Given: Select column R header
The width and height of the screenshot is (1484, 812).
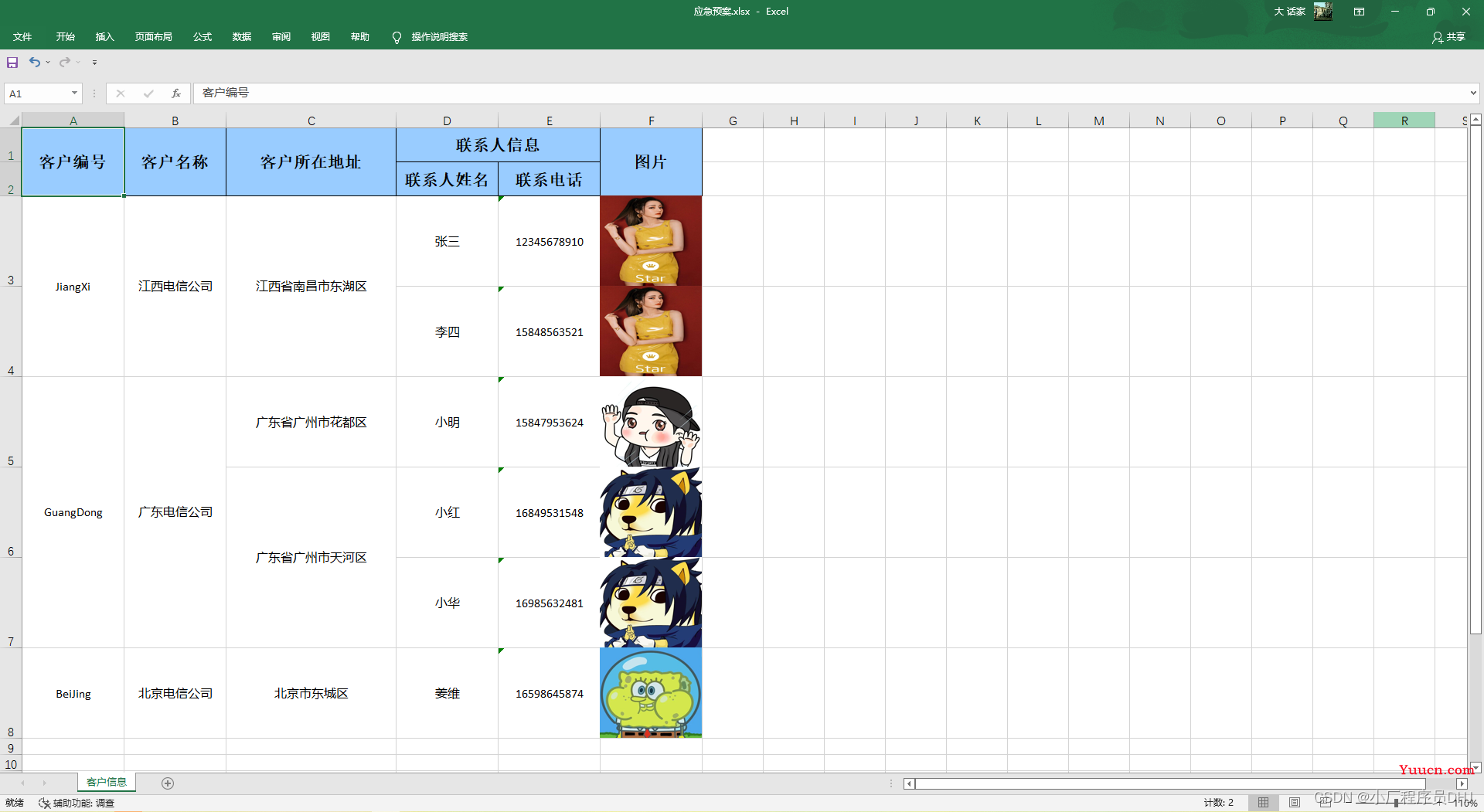Looking at the screenshot, I should click(1404, 121).
